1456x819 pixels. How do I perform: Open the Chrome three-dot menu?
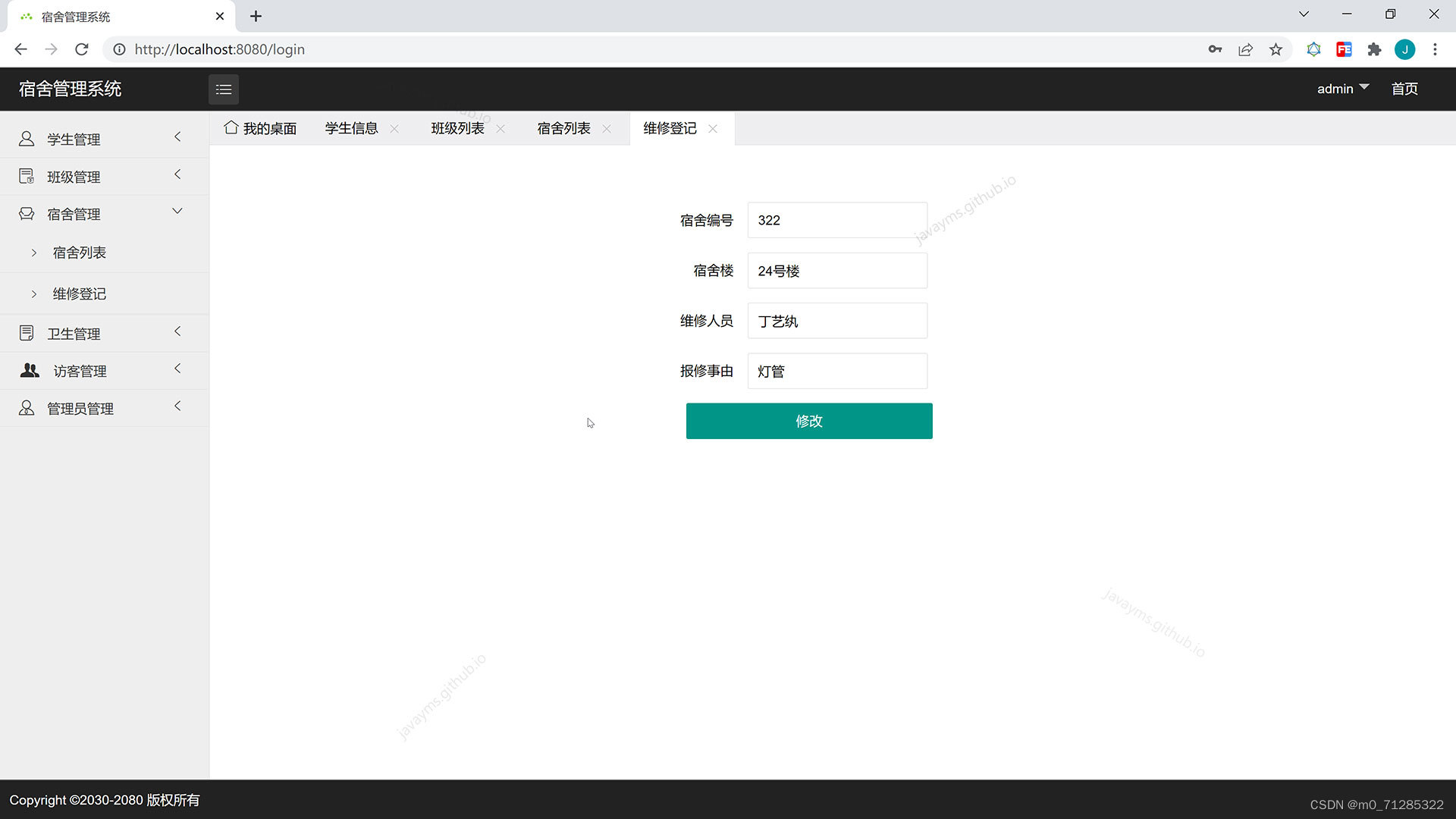pos(1435,49)
